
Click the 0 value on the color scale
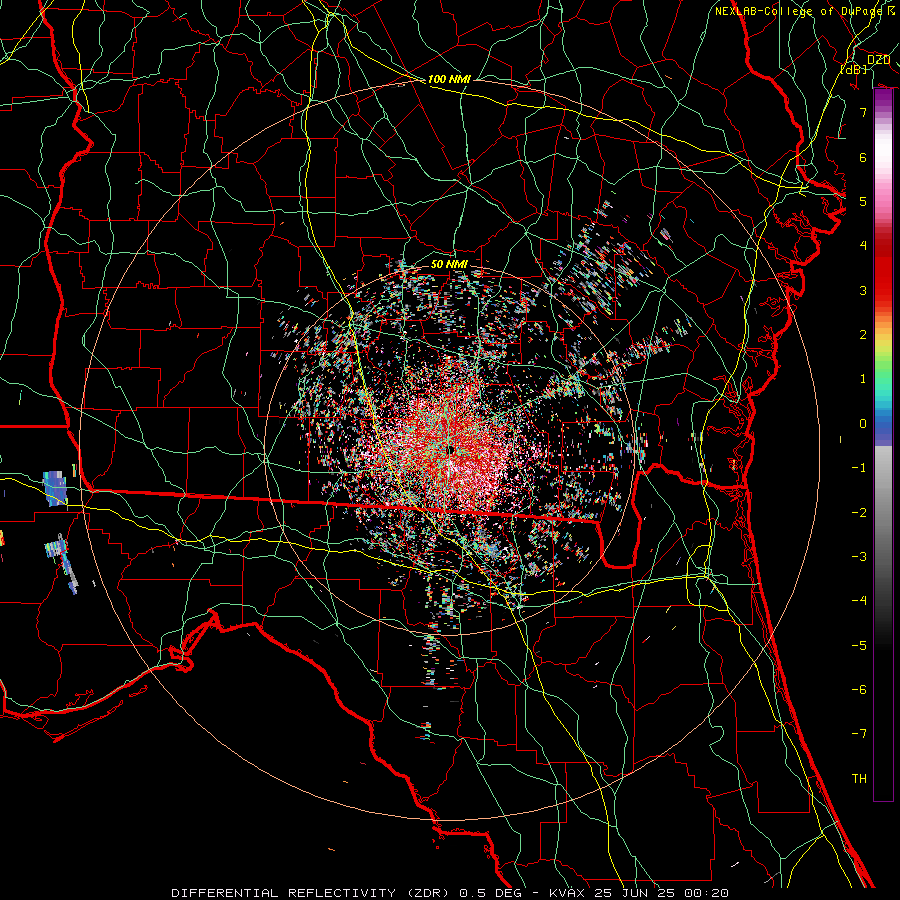[863, 424]
